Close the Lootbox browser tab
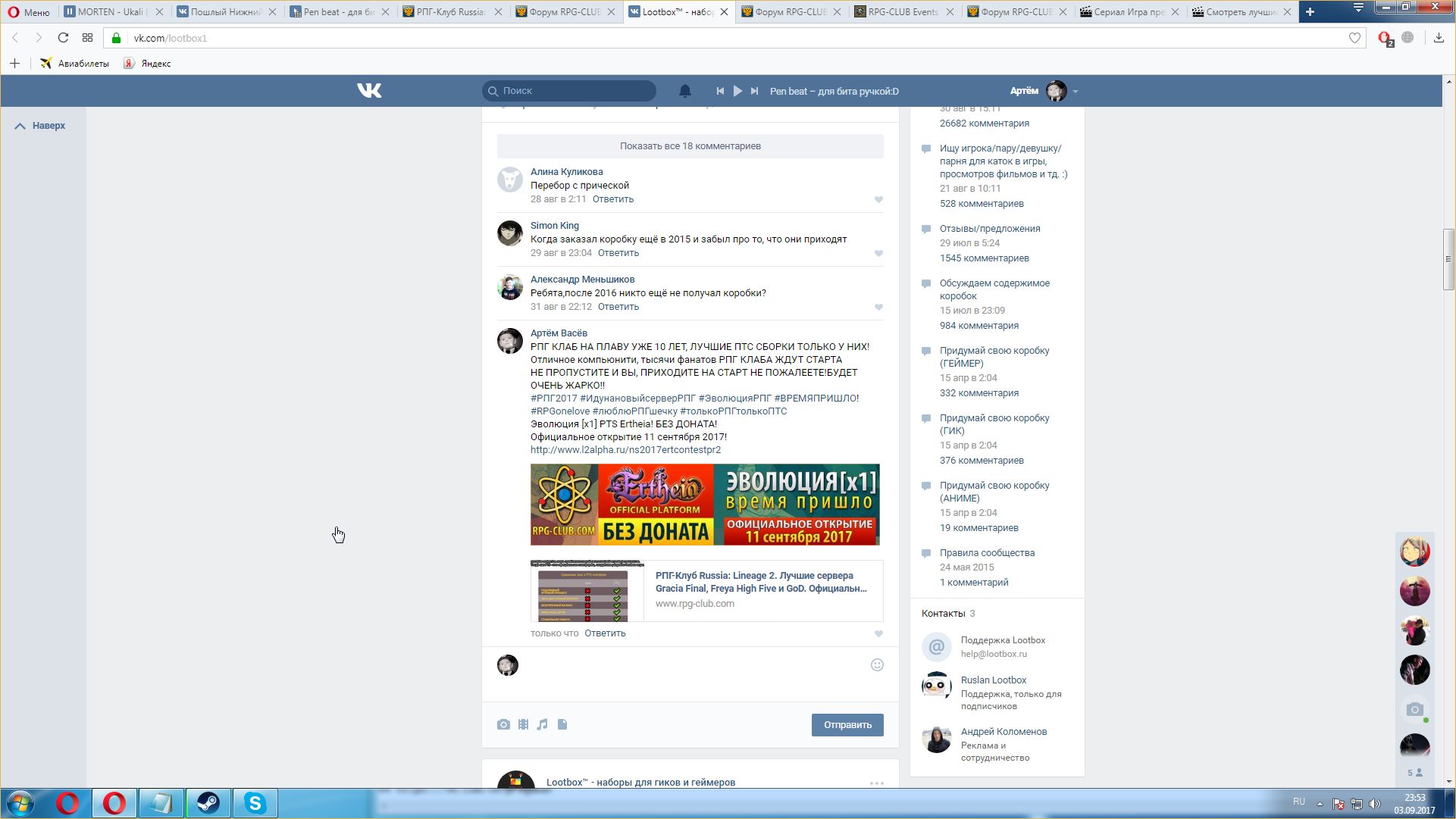Image resolution: width=1456 pixels, height=819 pixels. click(724, 12)
